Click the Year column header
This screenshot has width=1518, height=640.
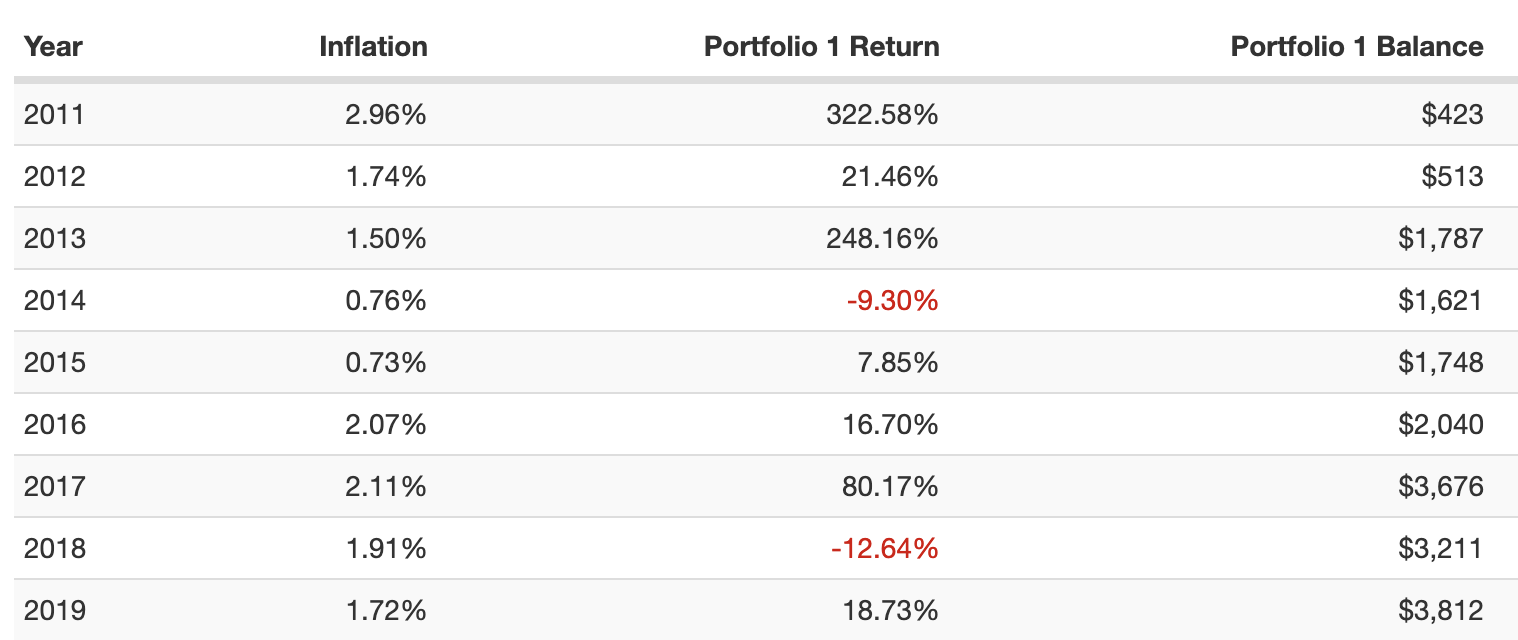[53, 46]
